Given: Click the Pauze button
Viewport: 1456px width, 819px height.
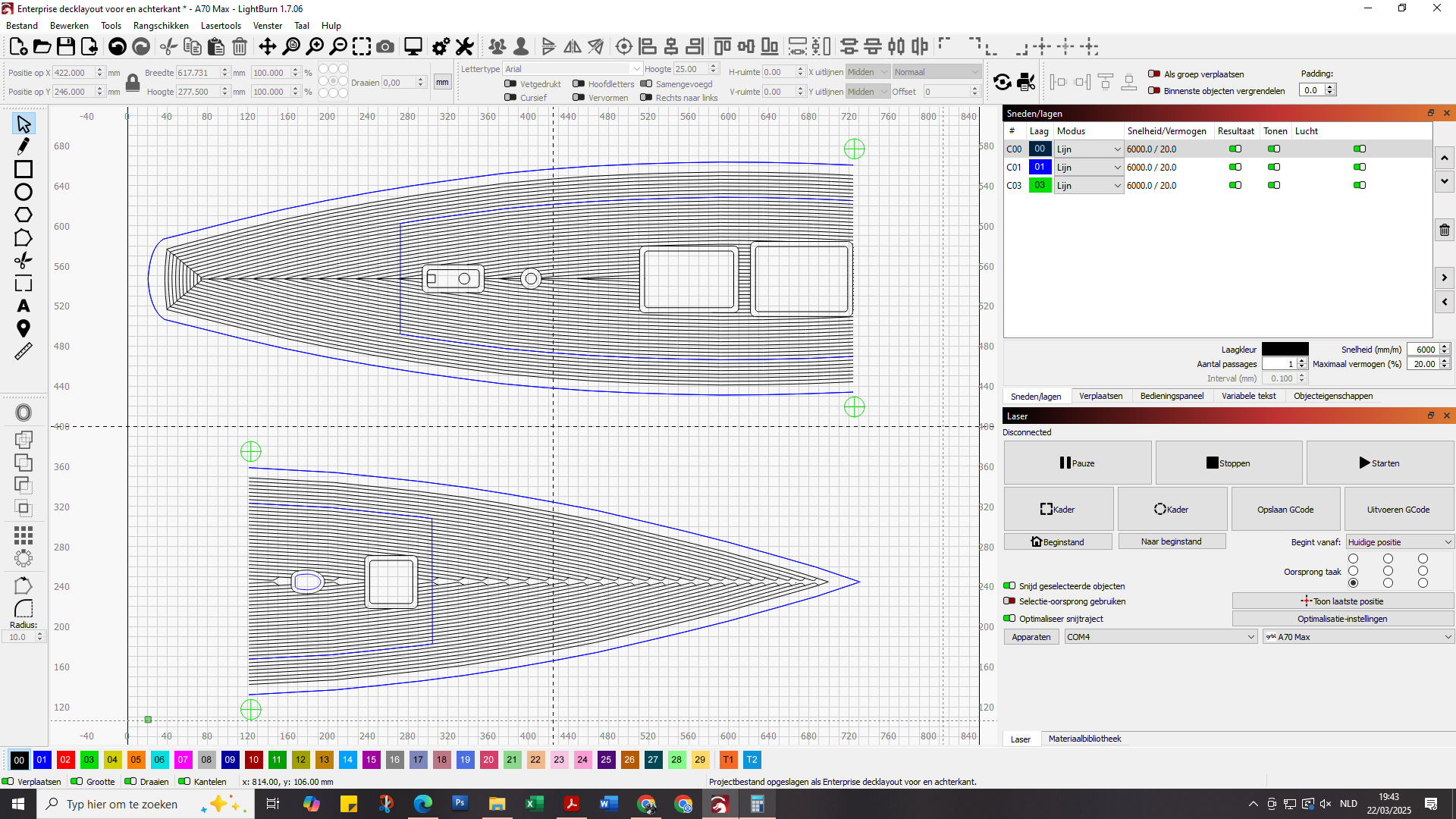Looking at the screenshot, I should [x=1078, y=463].
